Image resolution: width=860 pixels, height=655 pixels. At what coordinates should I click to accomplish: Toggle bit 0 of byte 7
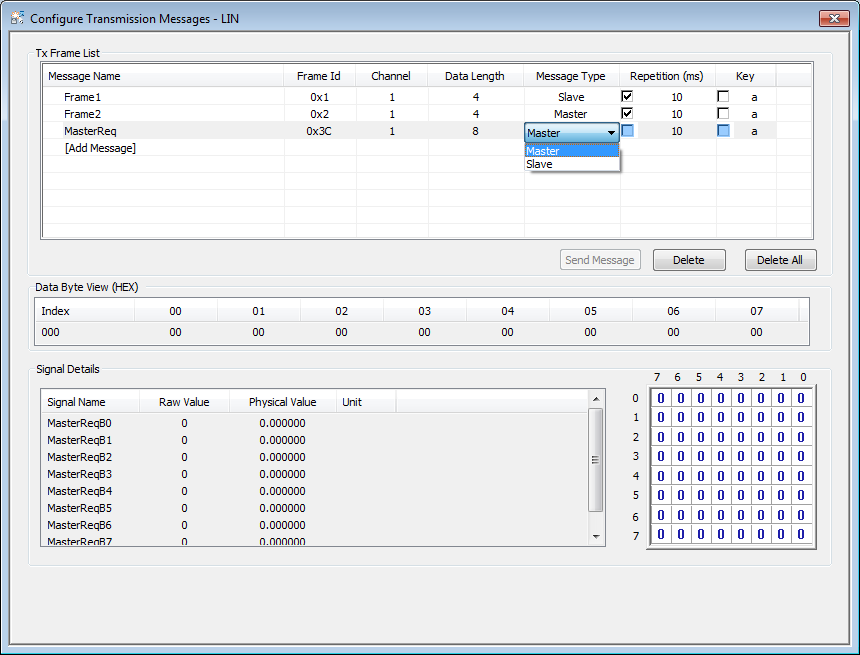pos(801,534)
